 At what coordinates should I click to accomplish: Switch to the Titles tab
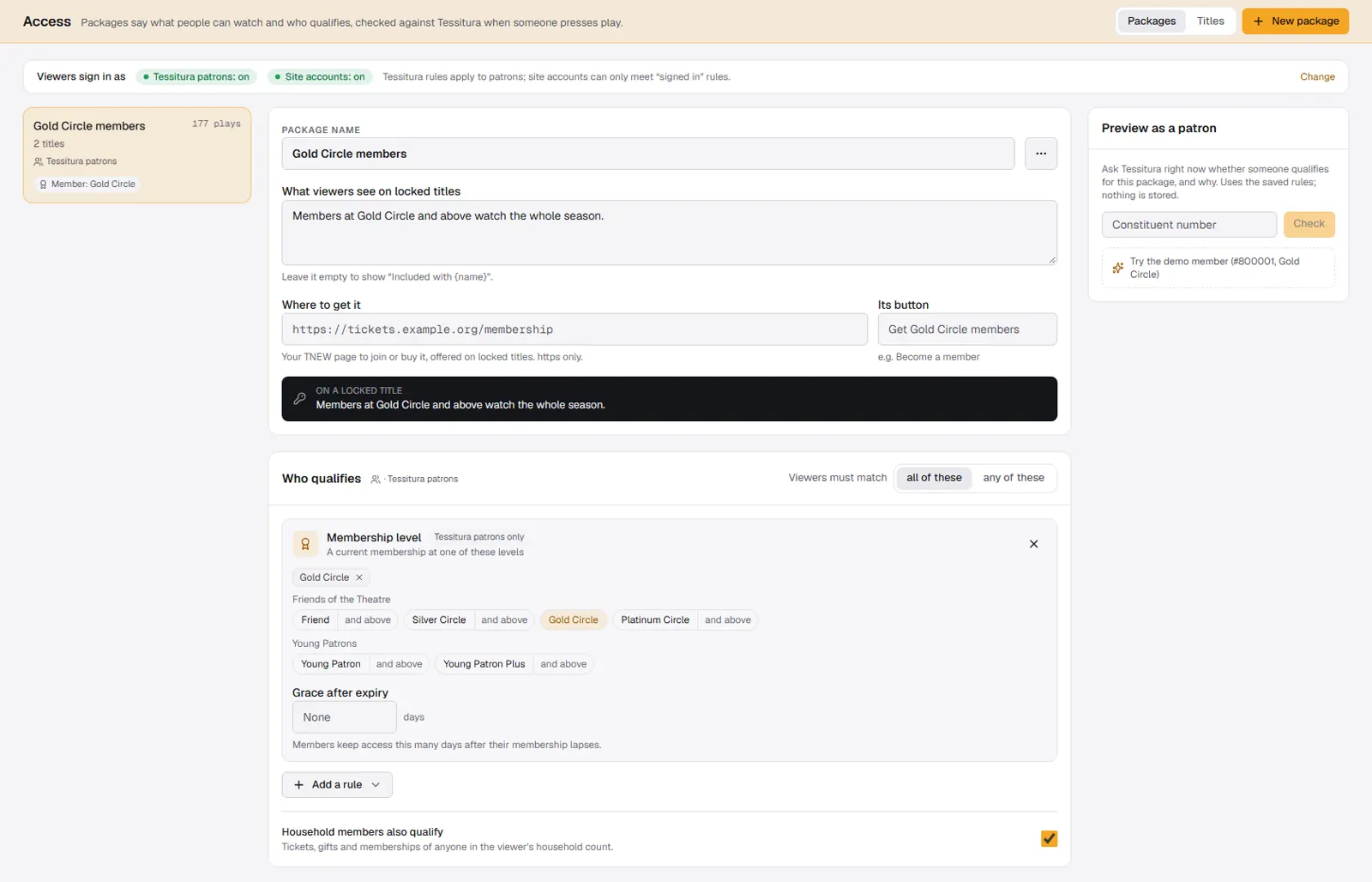point(1210,21)
